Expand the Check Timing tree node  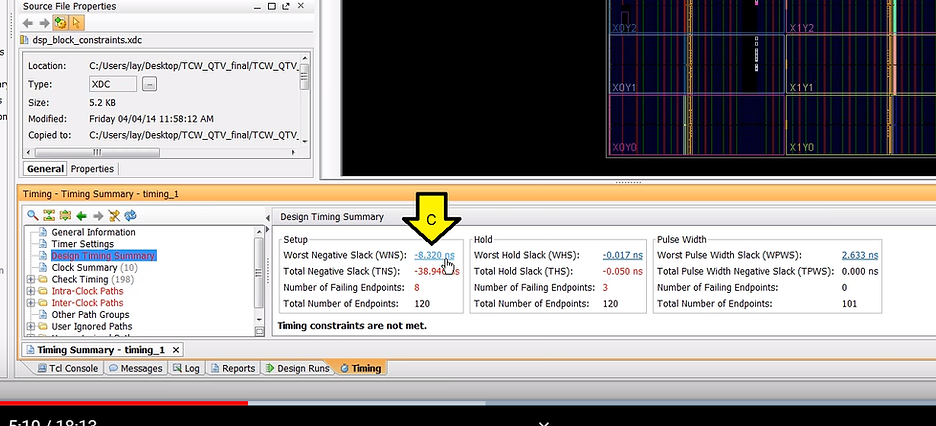(x=30, y=280)
